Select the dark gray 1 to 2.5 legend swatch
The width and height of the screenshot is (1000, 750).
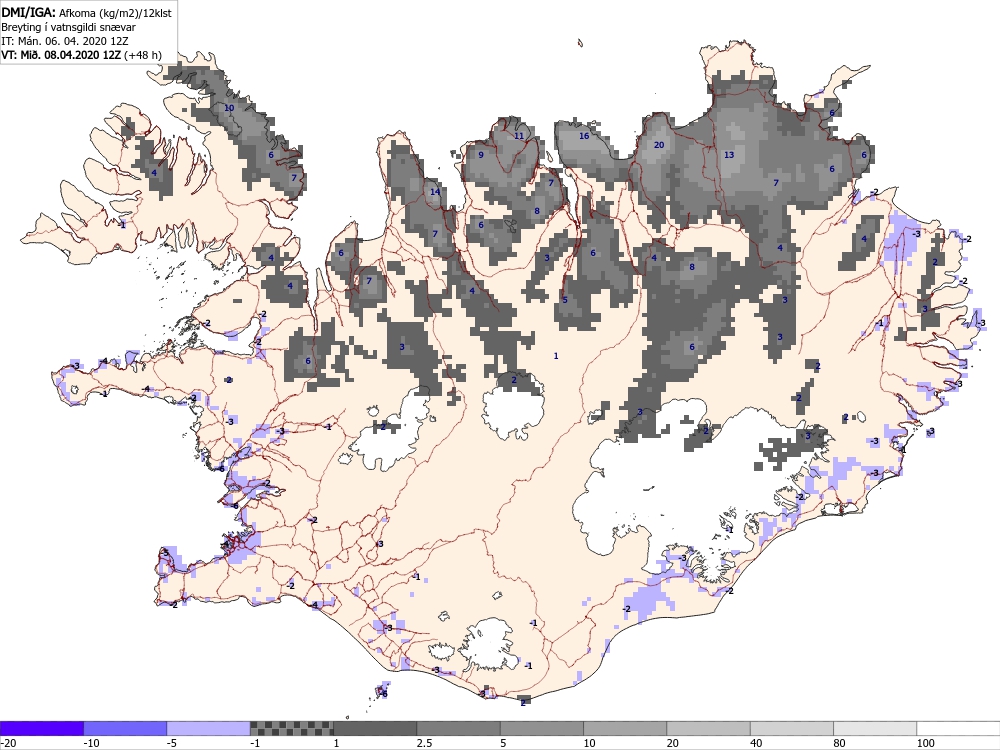[375, 728]
